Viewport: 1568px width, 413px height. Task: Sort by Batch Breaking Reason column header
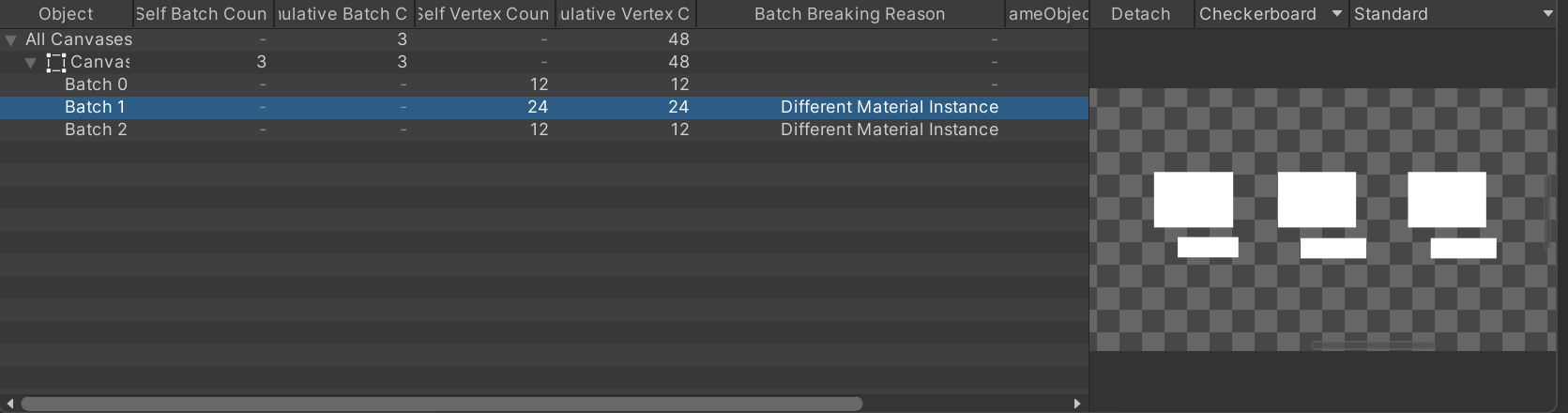click(x=850, y=14)
